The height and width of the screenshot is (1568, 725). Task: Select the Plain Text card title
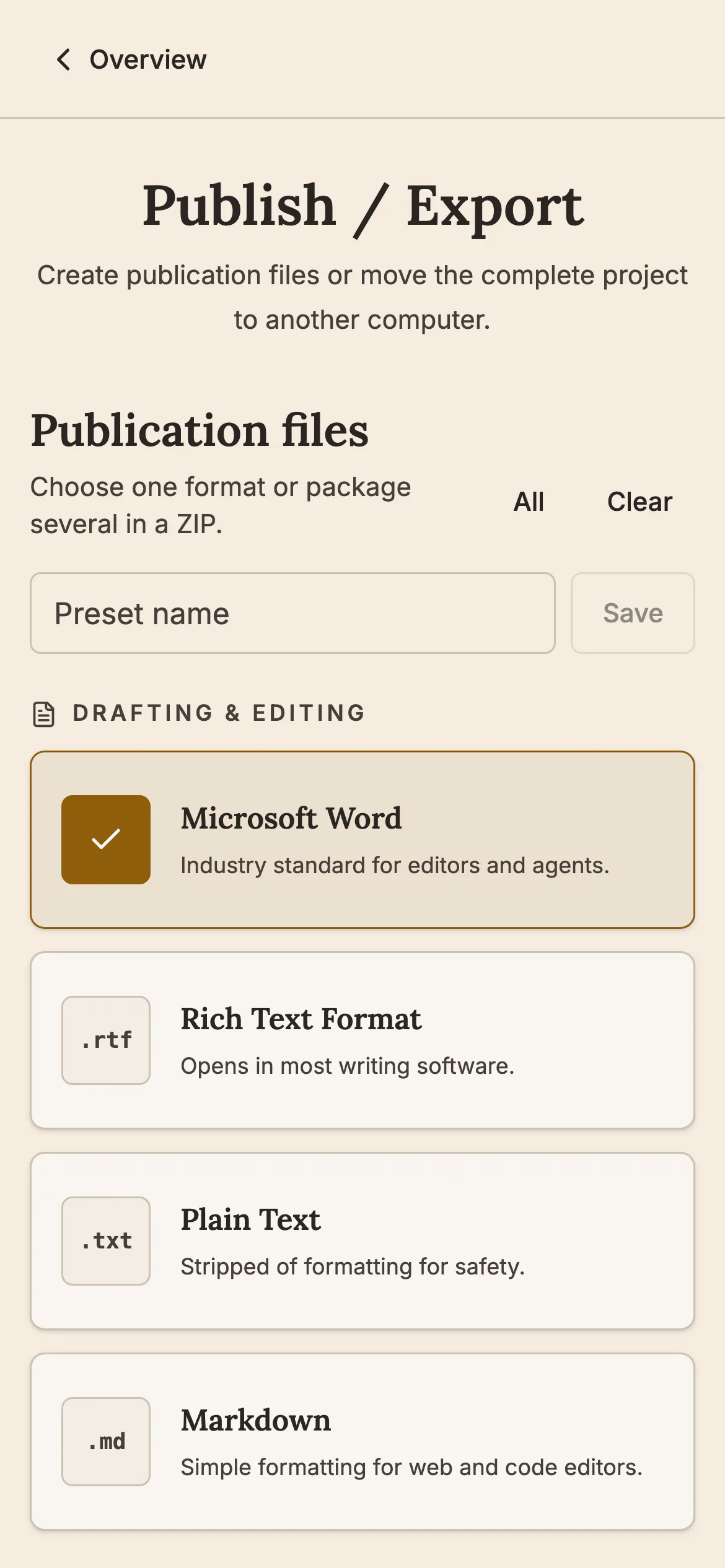click(x=251, y=1219)
